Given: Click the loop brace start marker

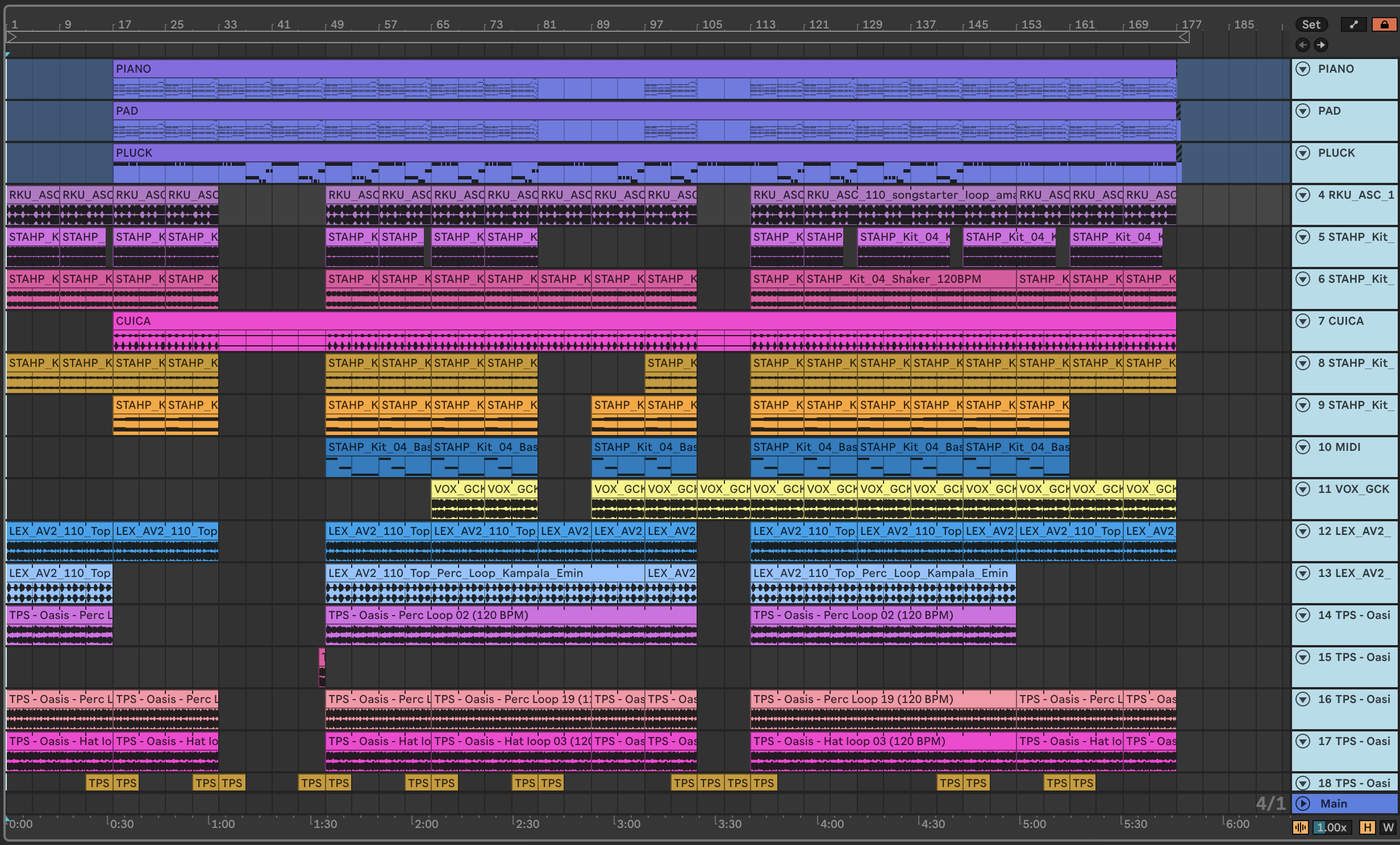Looking at the screenshot, I should 11,37.
